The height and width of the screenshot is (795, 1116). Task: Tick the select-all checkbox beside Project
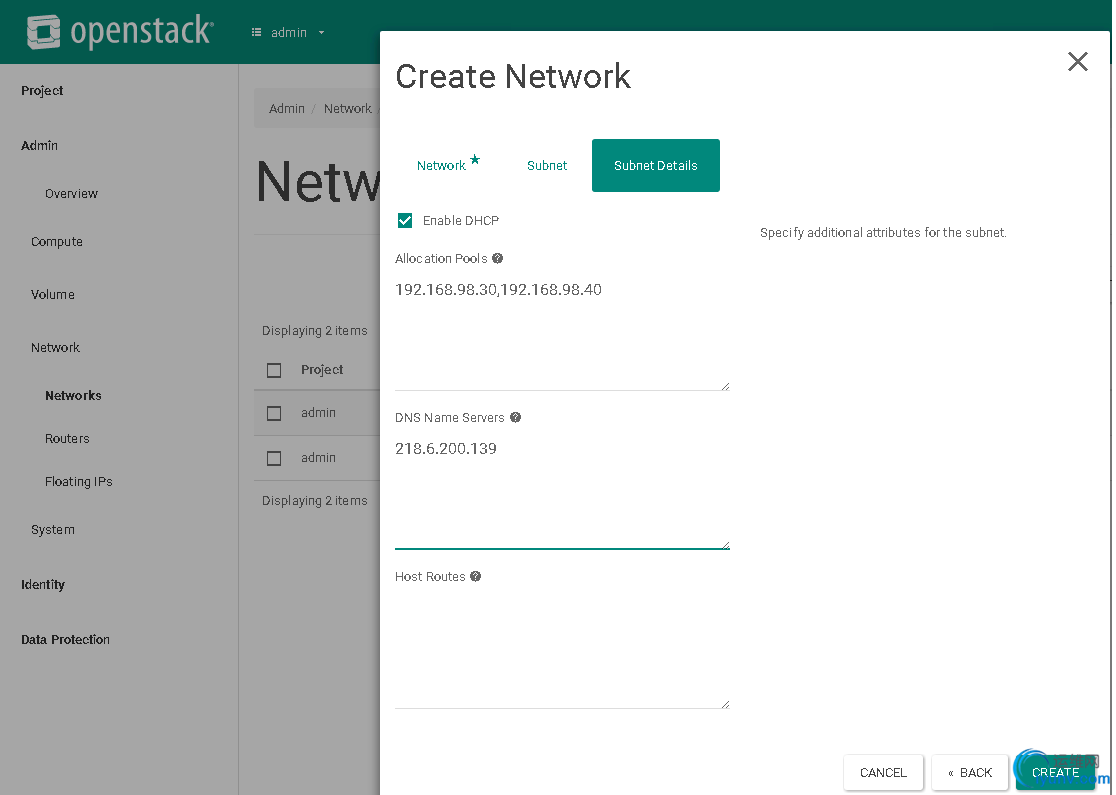[274, 370]
